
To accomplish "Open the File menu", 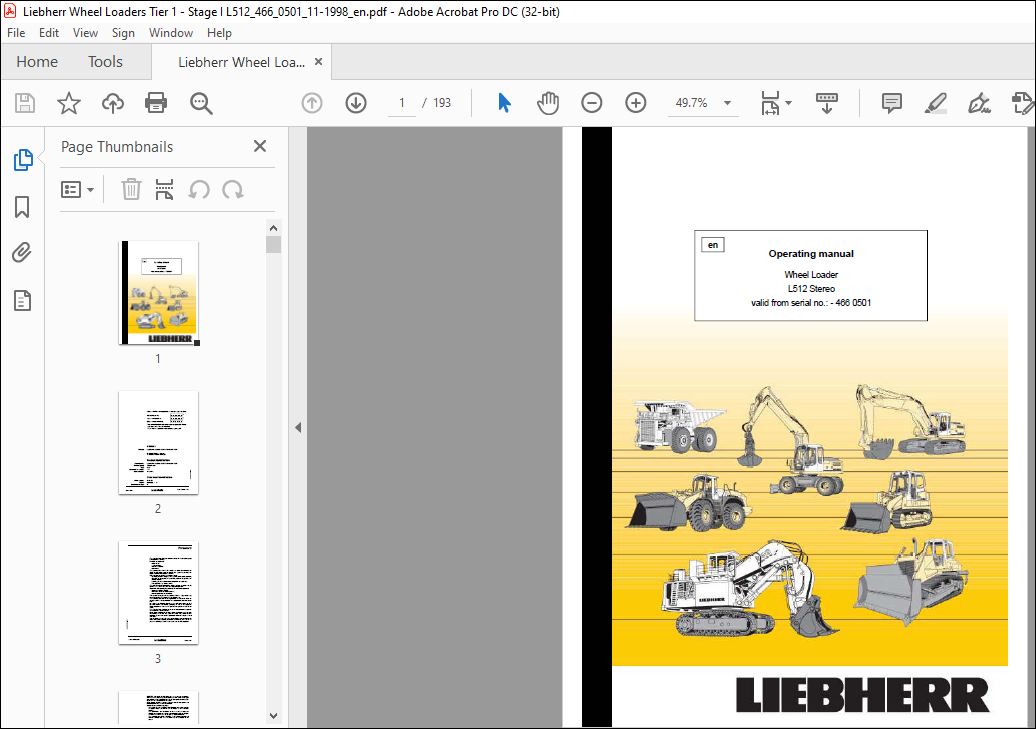I will [x=16, y=32].
